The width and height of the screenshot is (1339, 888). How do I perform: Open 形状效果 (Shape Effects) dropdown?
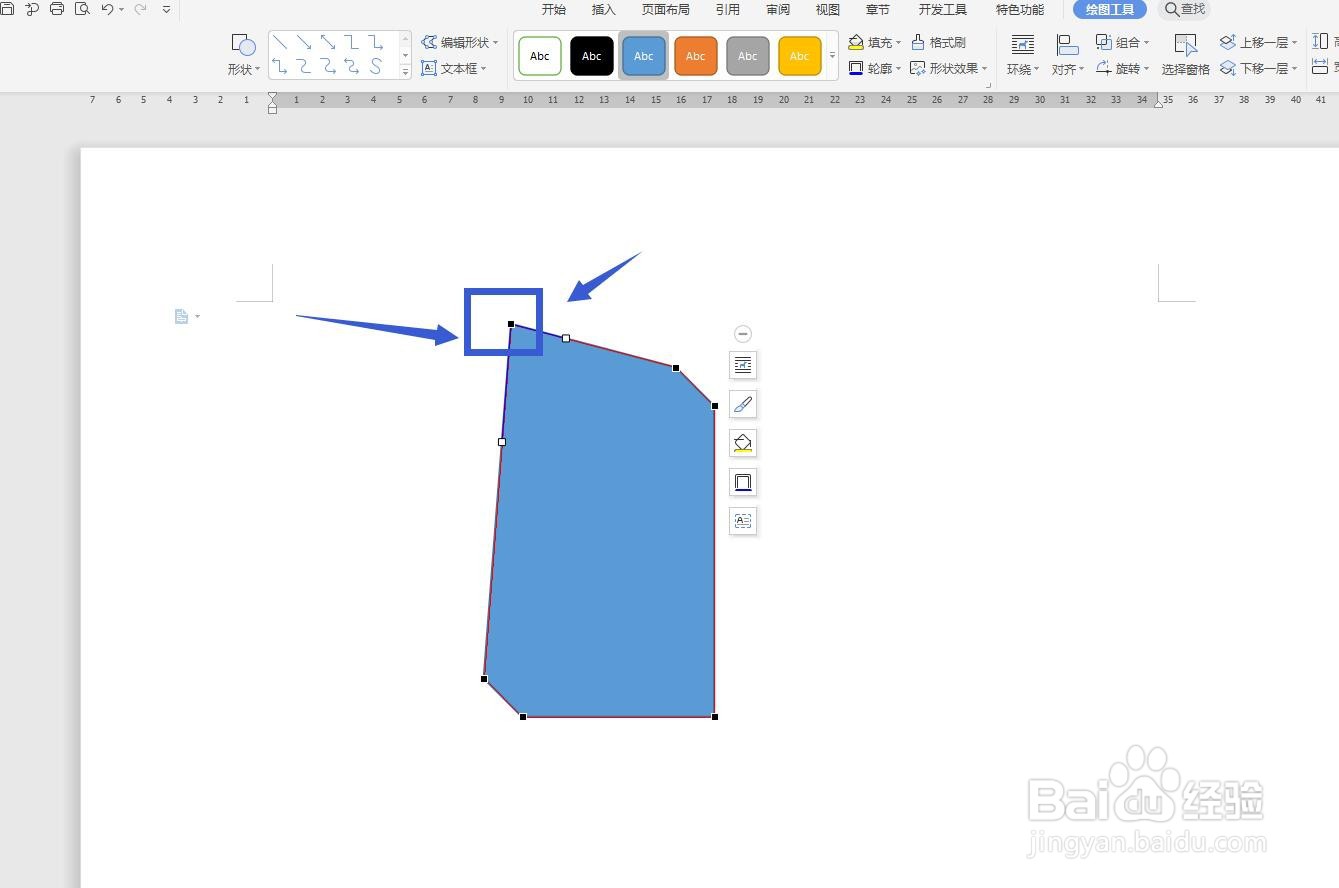pyautogui.click(x=949, y=68)
